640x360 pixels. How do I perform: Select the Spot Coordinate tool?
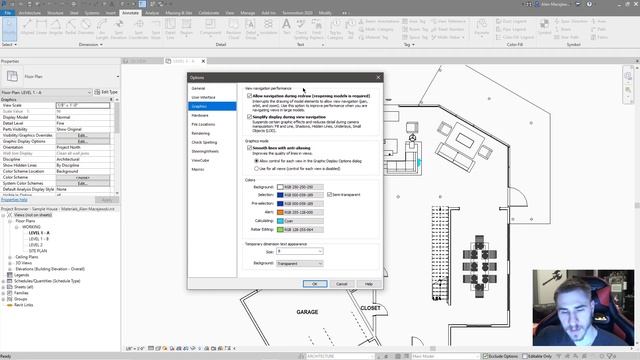point(139,29)
